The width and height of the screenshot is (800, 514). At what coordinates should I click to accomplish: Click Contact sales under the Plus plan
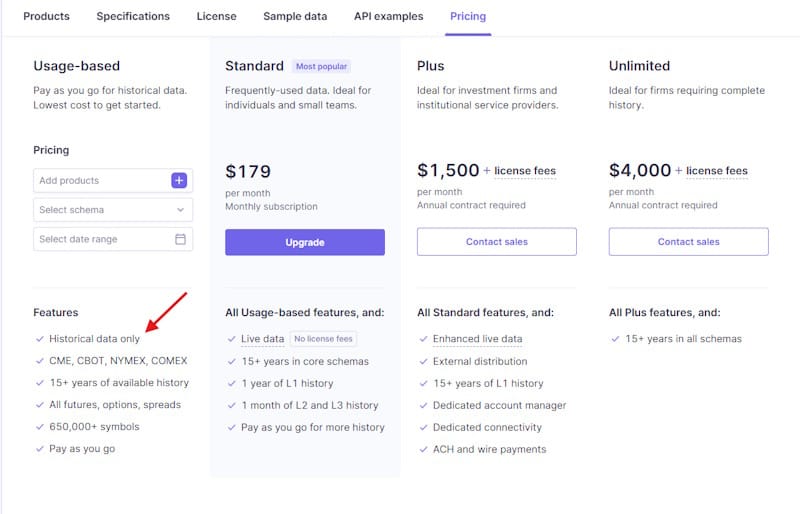497,242
